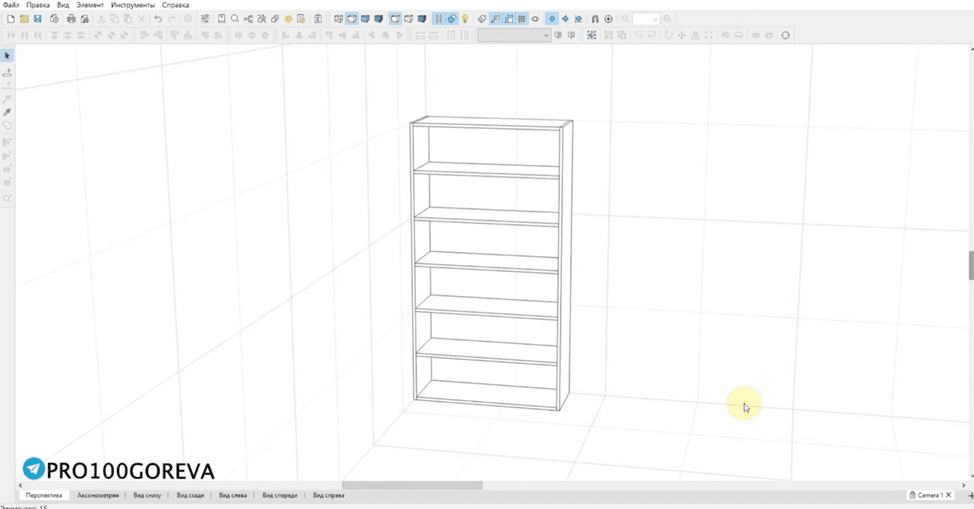Toggle the grid display button
The height and width of the screenshot is (509, 974).
pyautogui.click(x=522, y=19)
